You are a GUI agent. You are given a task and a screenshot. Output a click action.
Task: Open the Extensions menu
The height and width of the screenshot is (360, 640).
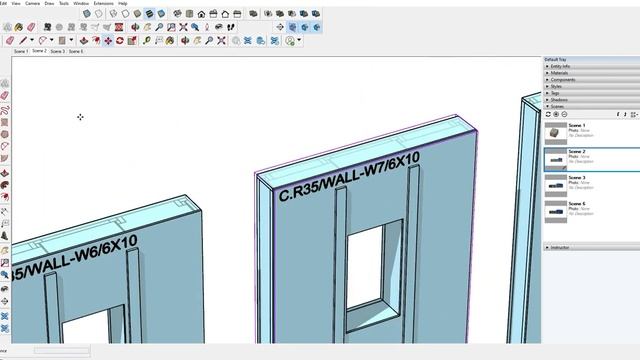tap(103, 3)
